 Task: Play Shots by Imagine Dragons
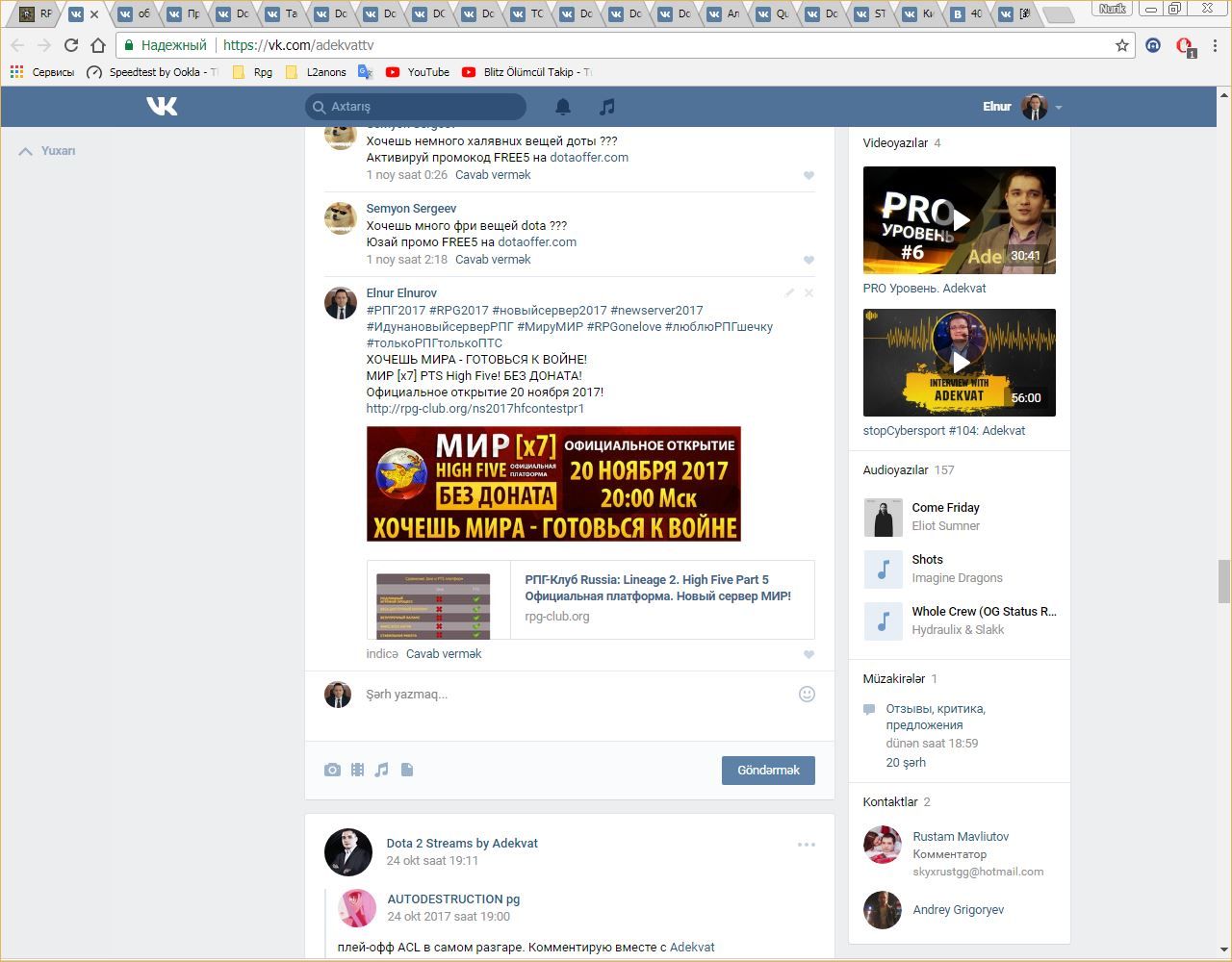(x=883, y=569)
